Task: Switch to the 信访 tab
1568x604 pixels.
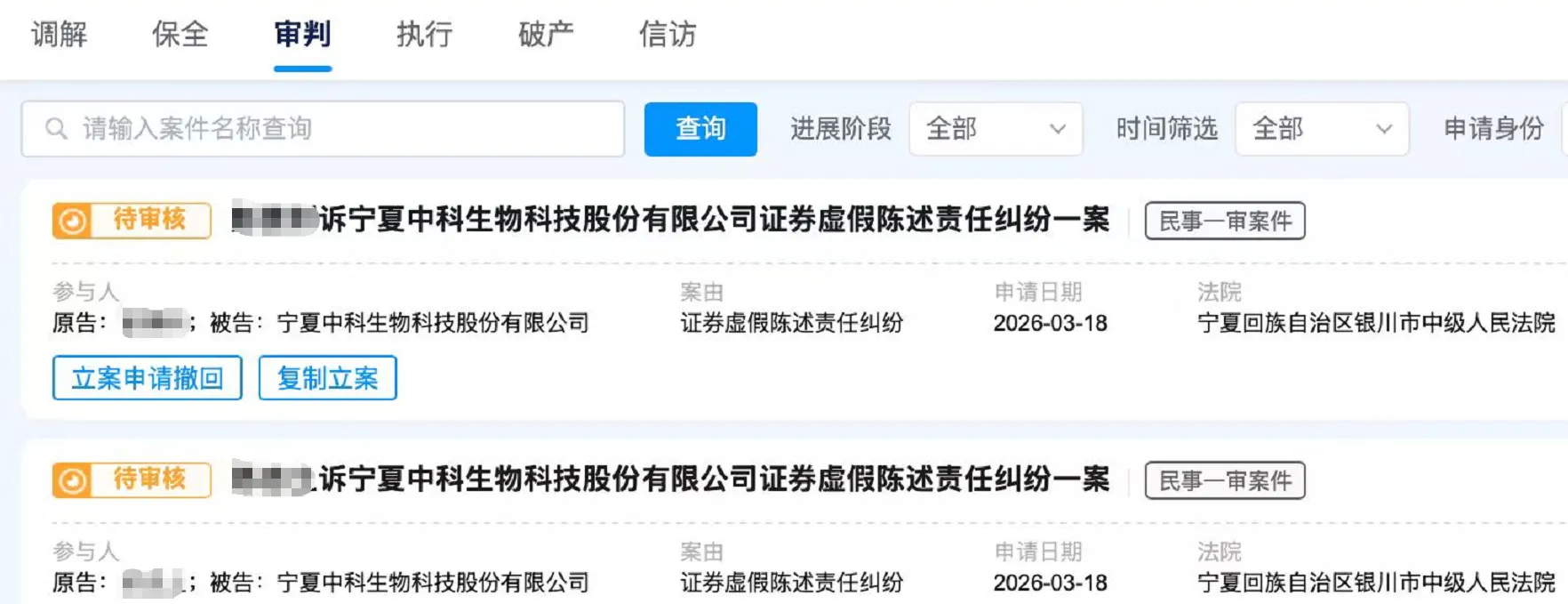Action: coord(668,35)
